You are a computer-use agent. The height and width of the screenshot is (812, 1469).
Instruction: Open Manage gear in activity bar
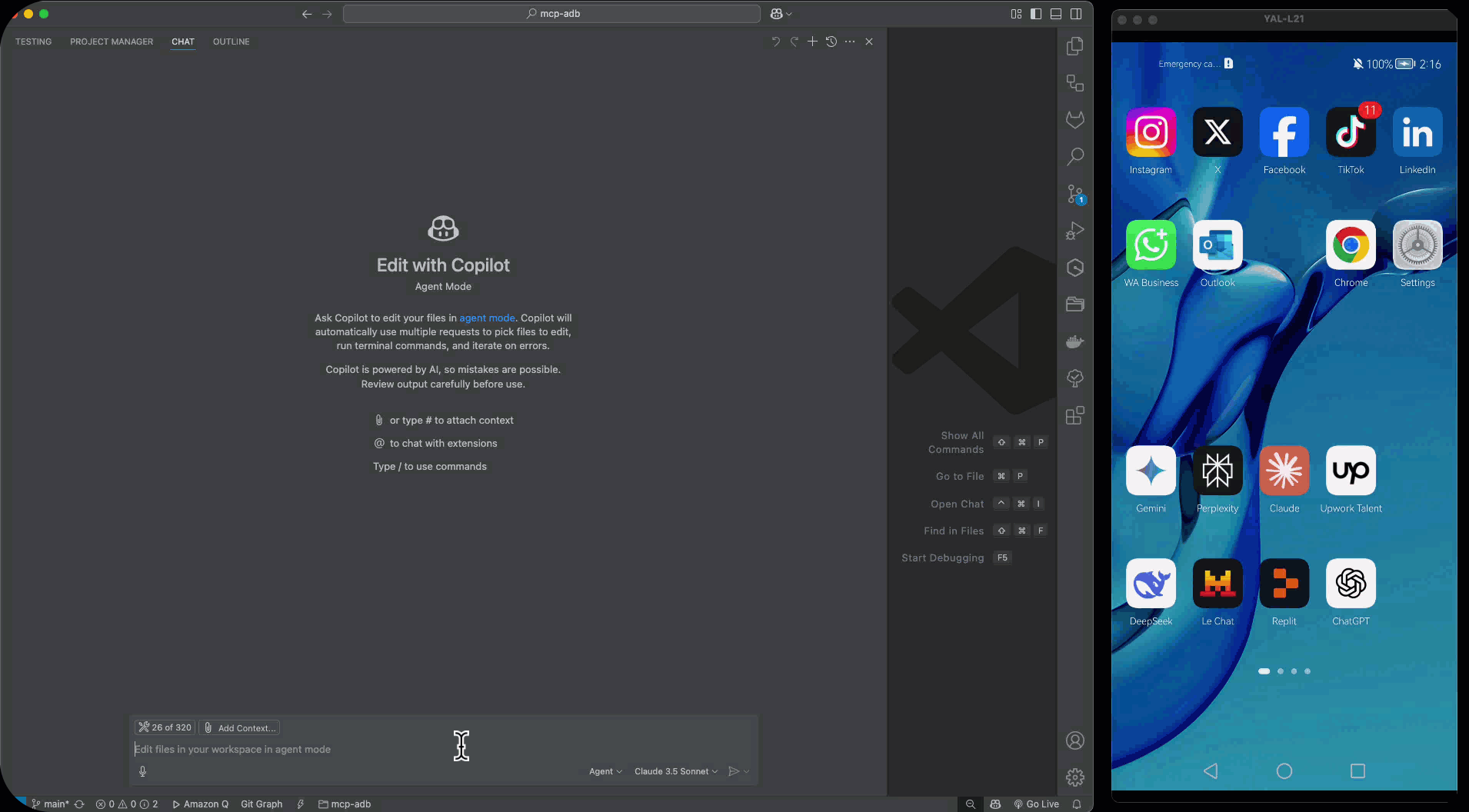coord(1075,777)
